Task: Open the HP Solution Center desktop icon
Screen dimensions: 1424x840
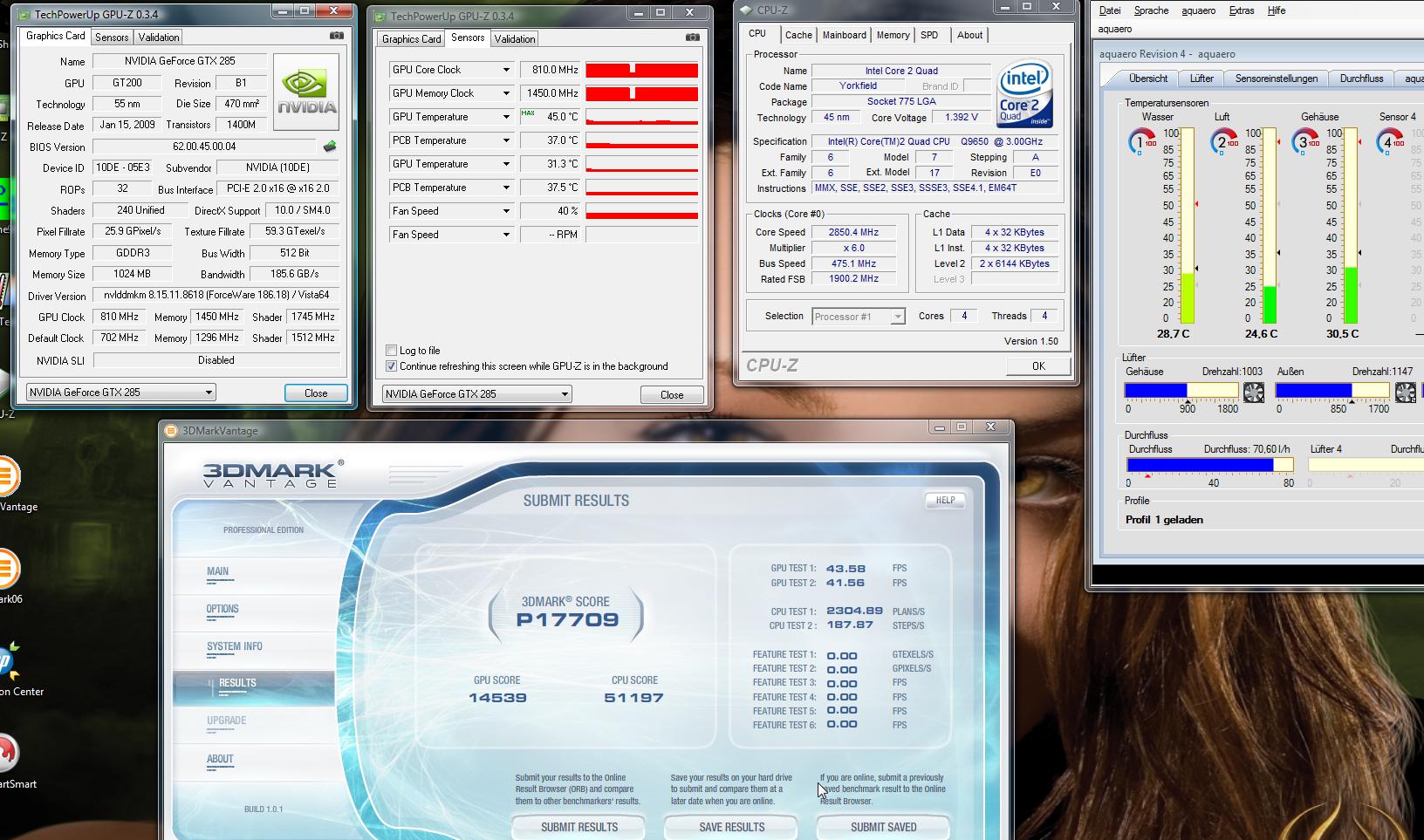Action: [x=9, y=660]
